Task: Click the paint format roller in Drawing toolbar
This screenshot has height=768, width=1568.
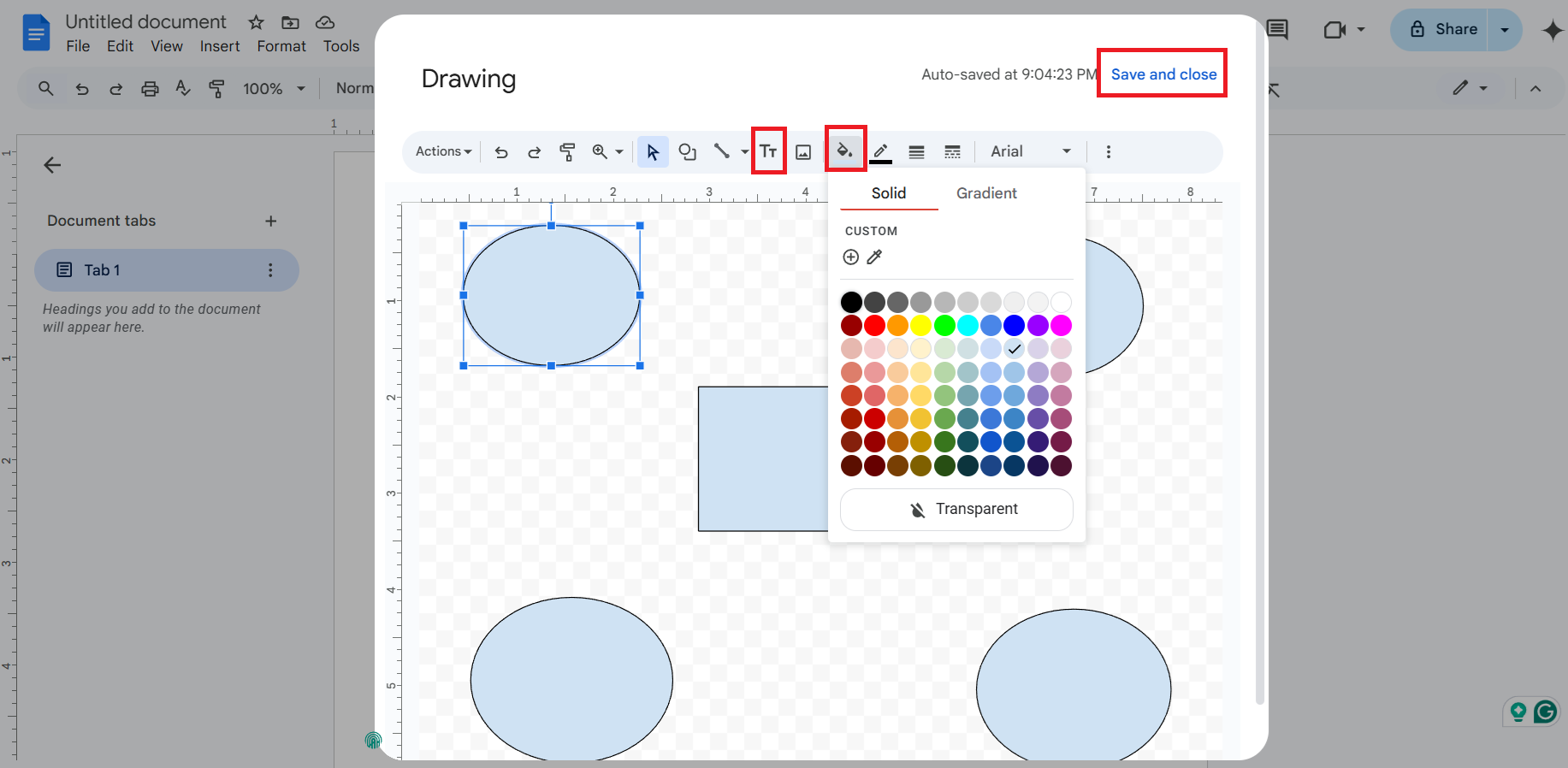Action: (567, 152)
